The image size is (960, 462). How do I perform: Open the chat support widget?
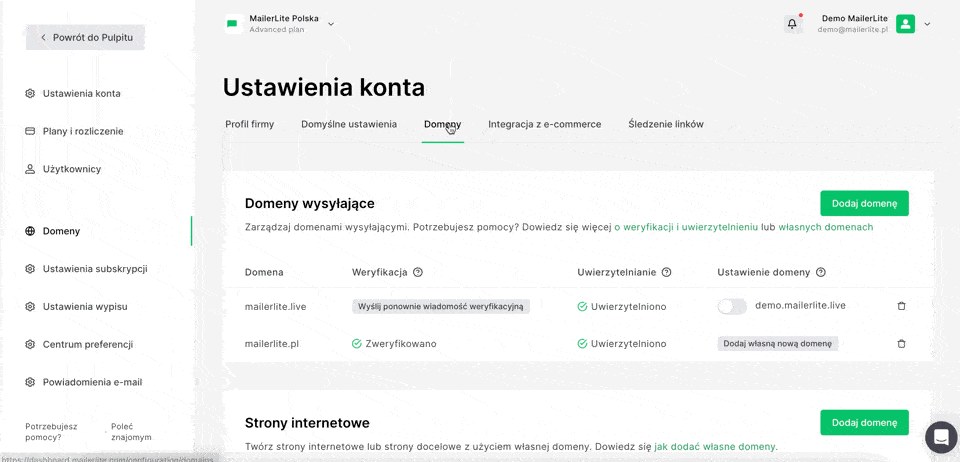(940, 437)
